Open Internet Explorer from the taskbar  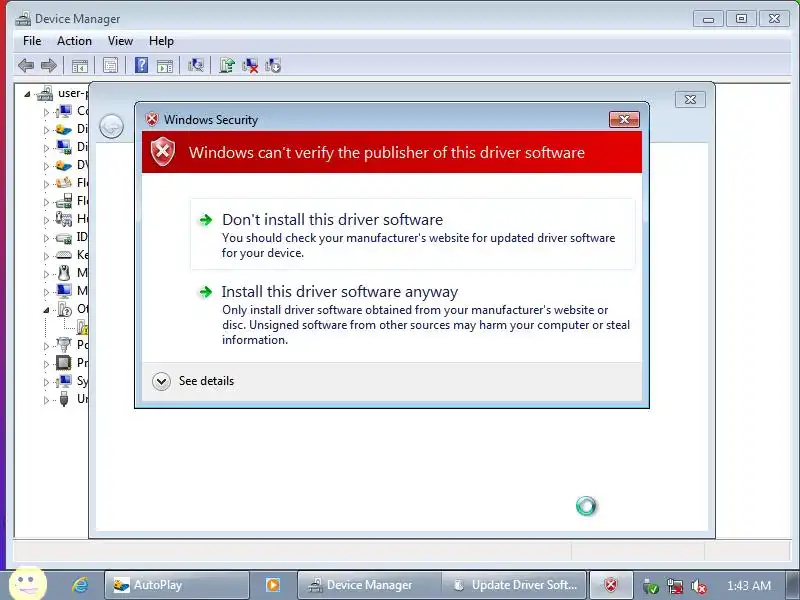coord(80,585)
